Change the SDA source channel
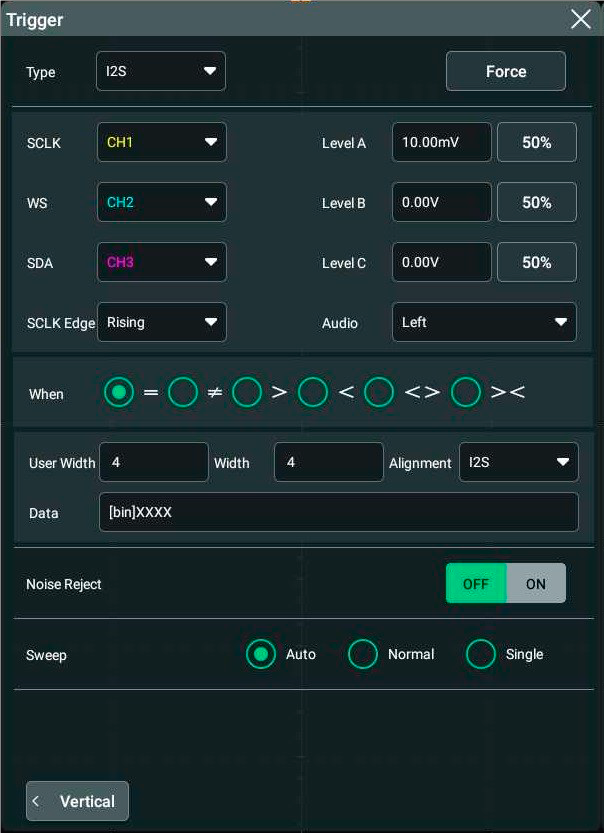The image size is (604, 833). [x=162, y=262]
